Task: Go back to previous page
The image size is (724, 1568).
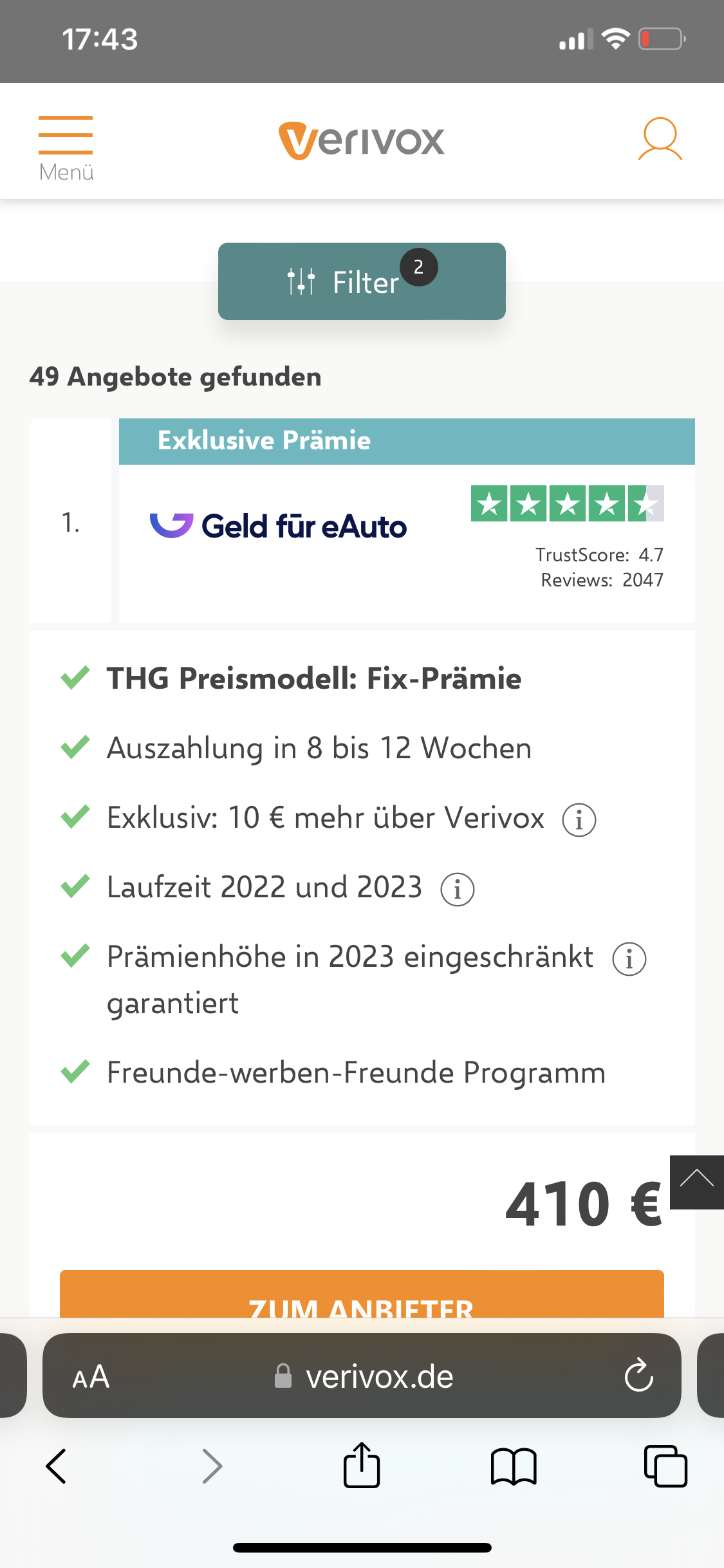Action: [57, 1466]
